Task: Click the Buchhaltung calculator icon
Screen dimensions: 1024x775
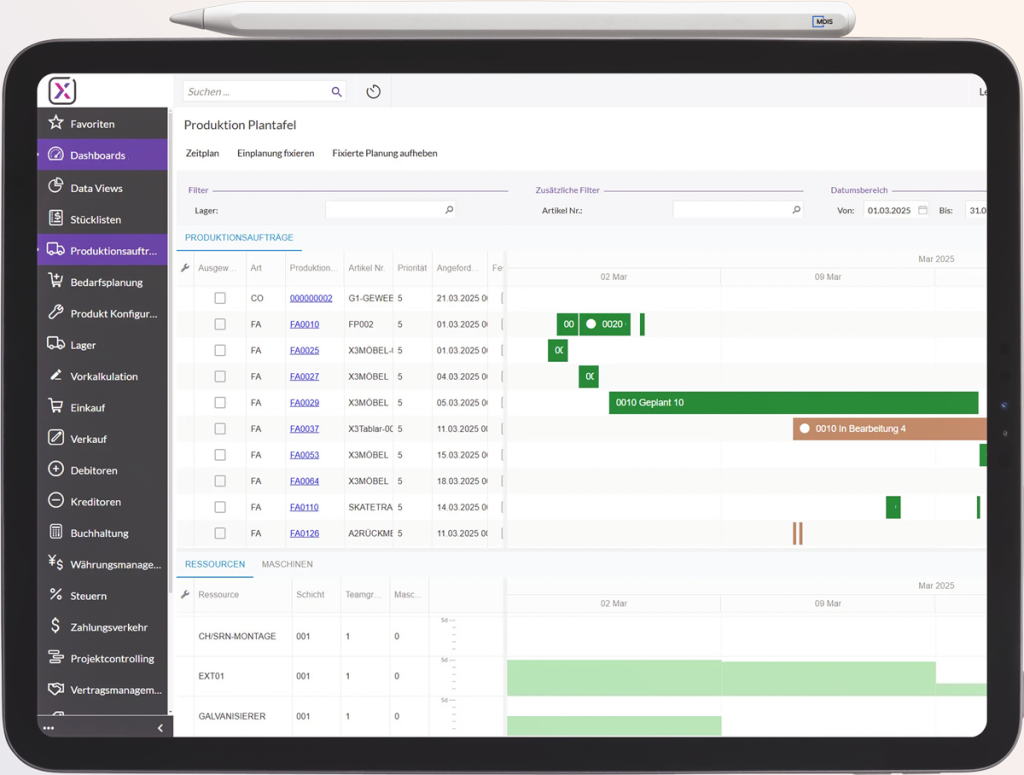Action: [x=56, y=532]
